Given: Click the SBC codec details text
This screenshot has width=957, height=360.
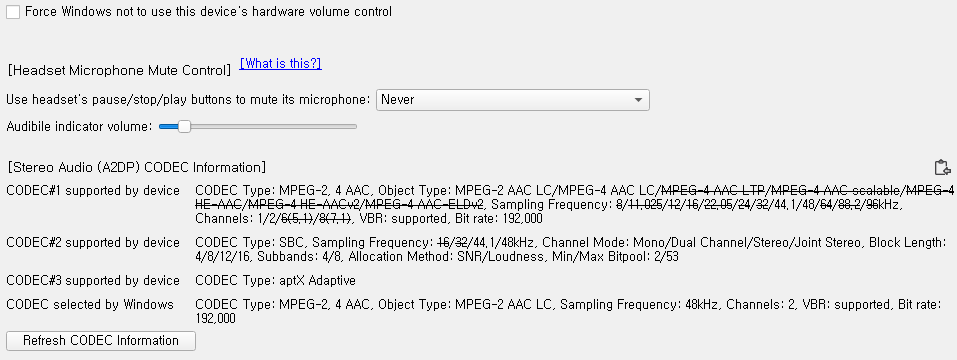Looking at the screenshot, I should 571,250.
